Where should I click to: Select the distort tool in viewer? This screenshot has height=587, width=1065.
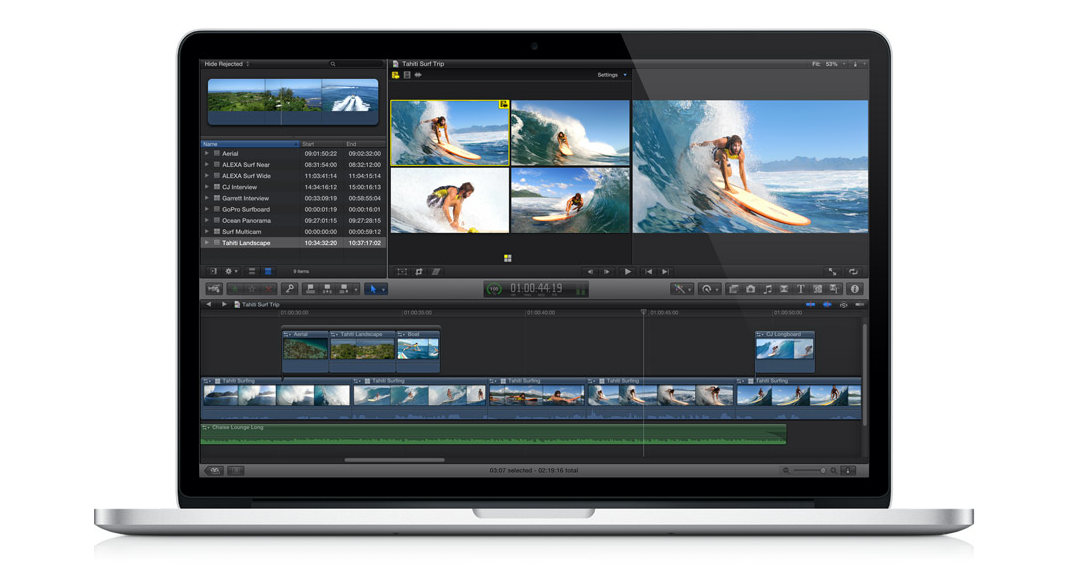point(436,272)
